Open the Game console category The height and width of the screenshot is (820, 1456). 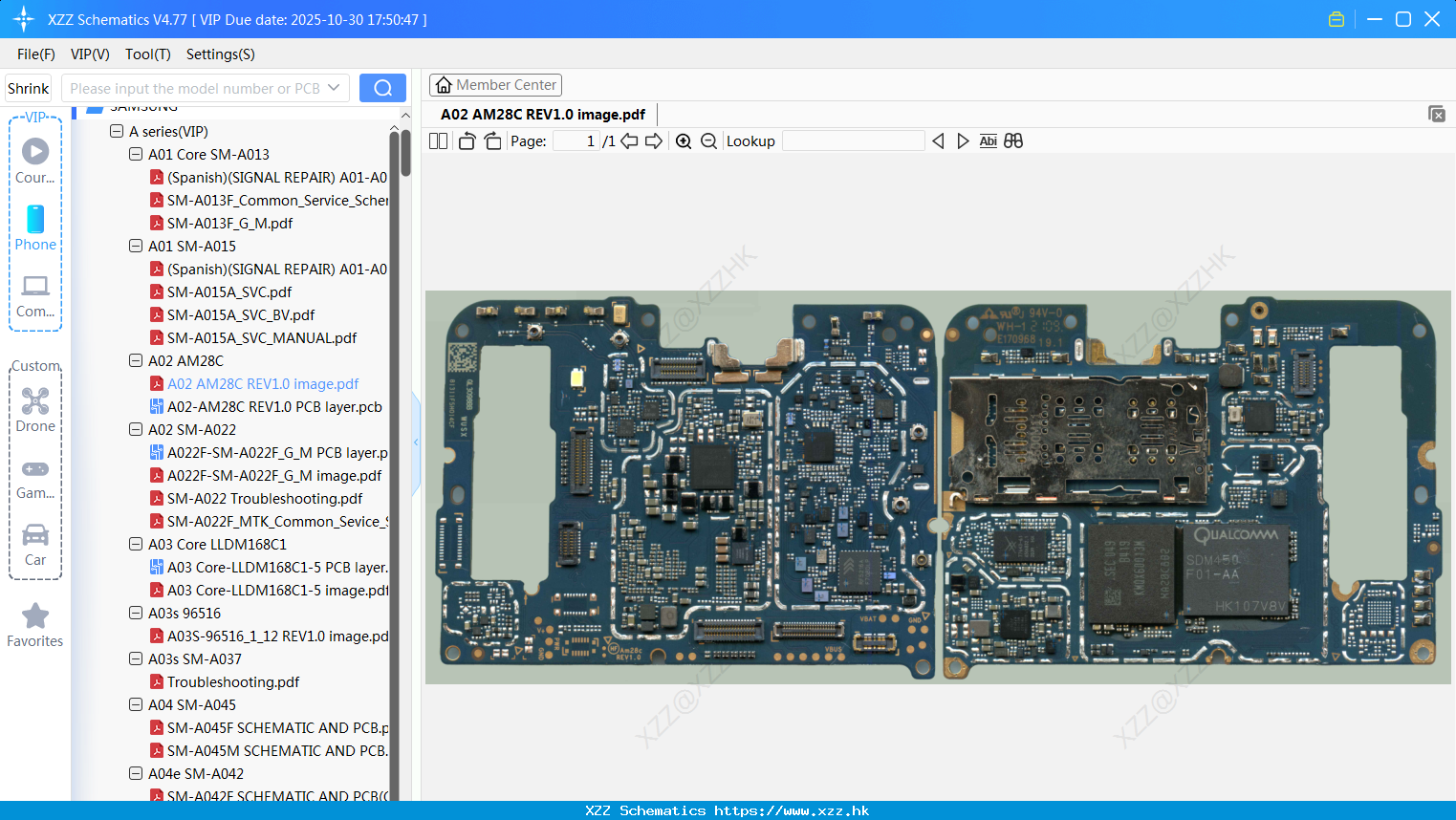click(35, 478)
